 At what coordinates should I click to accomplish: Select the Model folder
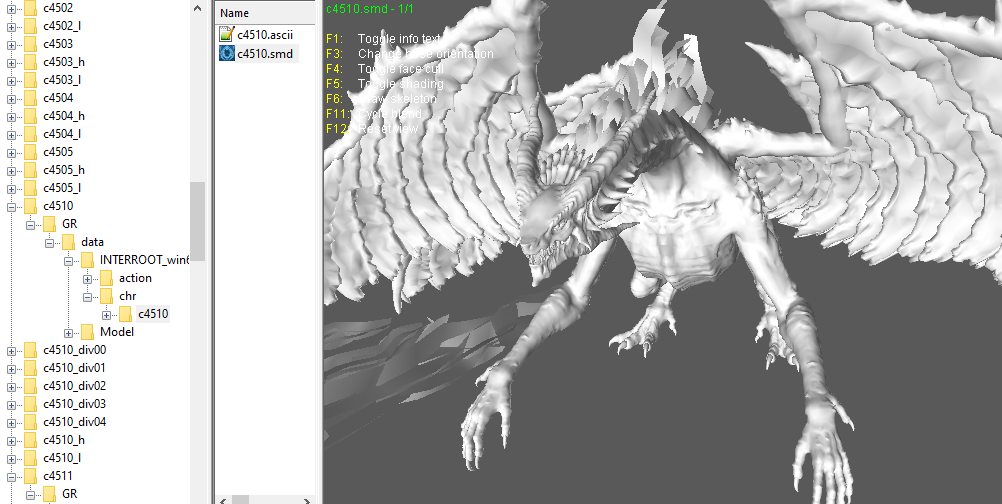[x=117, y=332]
